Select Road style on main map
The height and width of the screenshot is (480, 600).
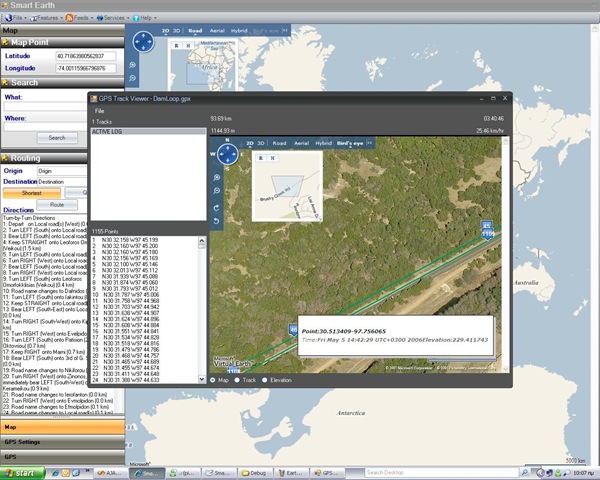pyautogui.click(x=195, y=31)
